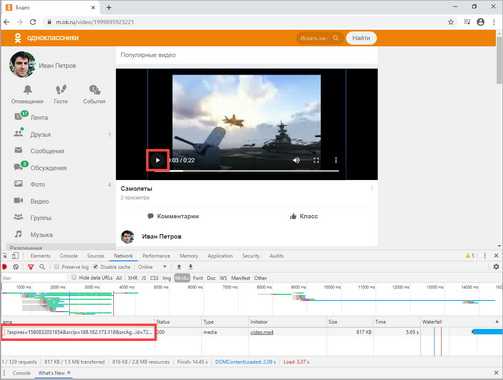Switch to DevTools Application tab
Screen dimensions: 503x380
pyautogui.click(x=220, y=256)
